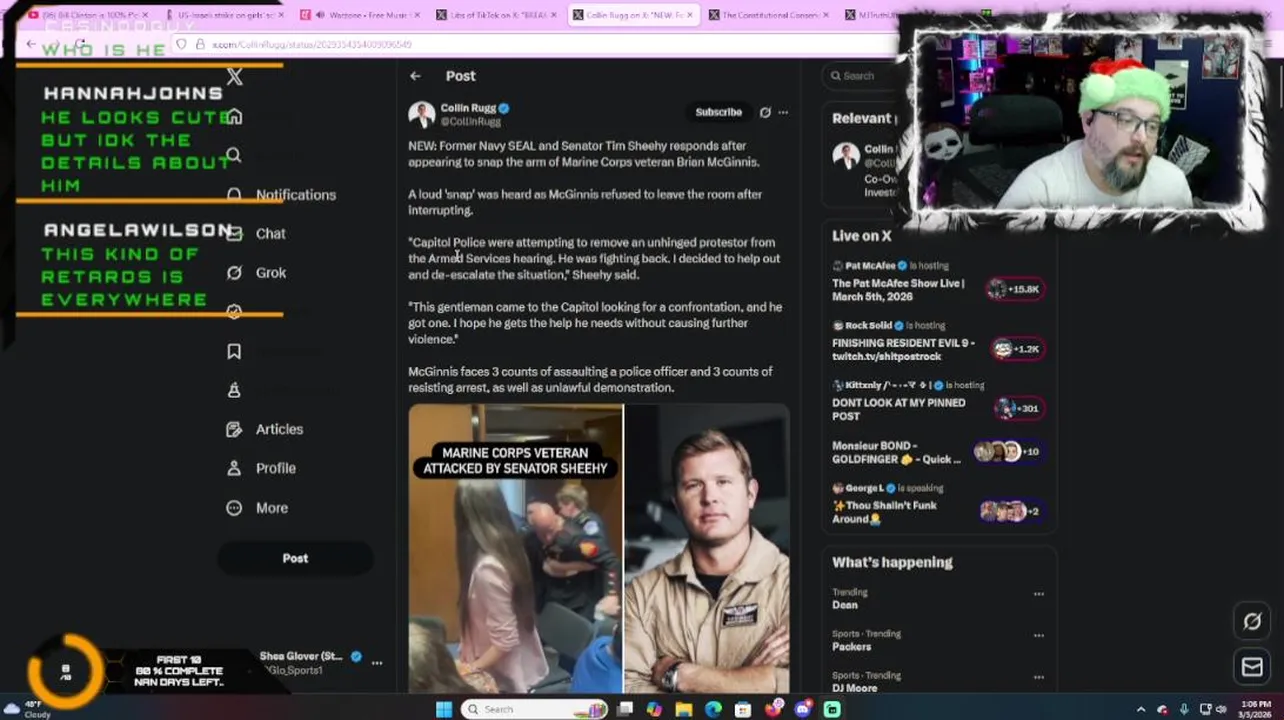Image resolution: width=1284 pixels, height=720 pixels.
Task: Open the Senator Sheehy photo
Action: [707, 548]
